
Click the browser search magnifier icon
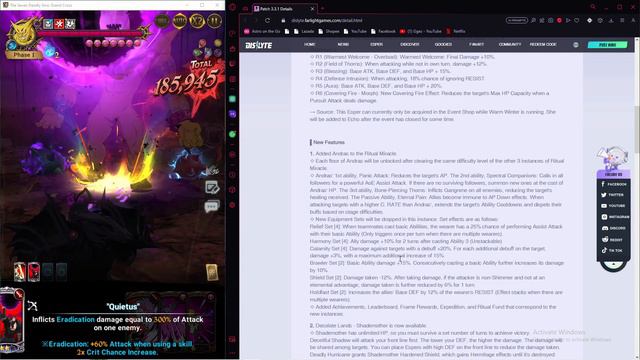pyautogui.click(x=533, y=20)
